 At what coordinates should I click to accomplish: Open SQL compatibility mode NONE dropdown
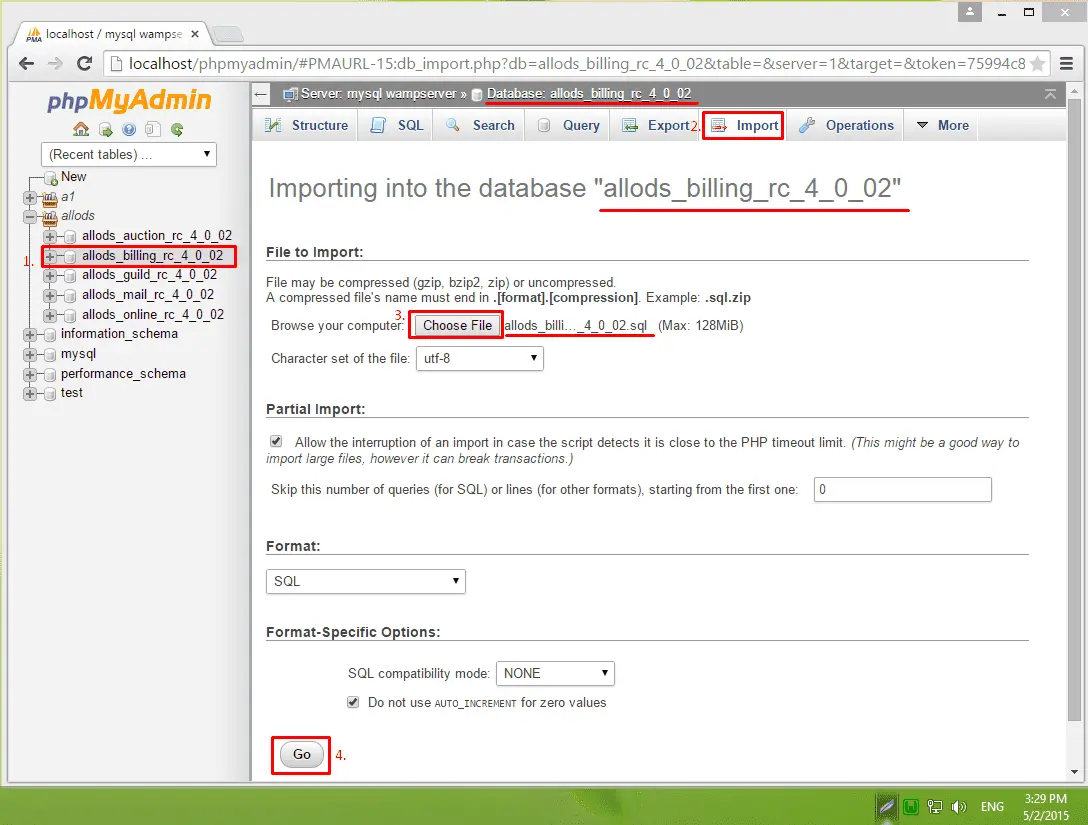pos(555,674)
